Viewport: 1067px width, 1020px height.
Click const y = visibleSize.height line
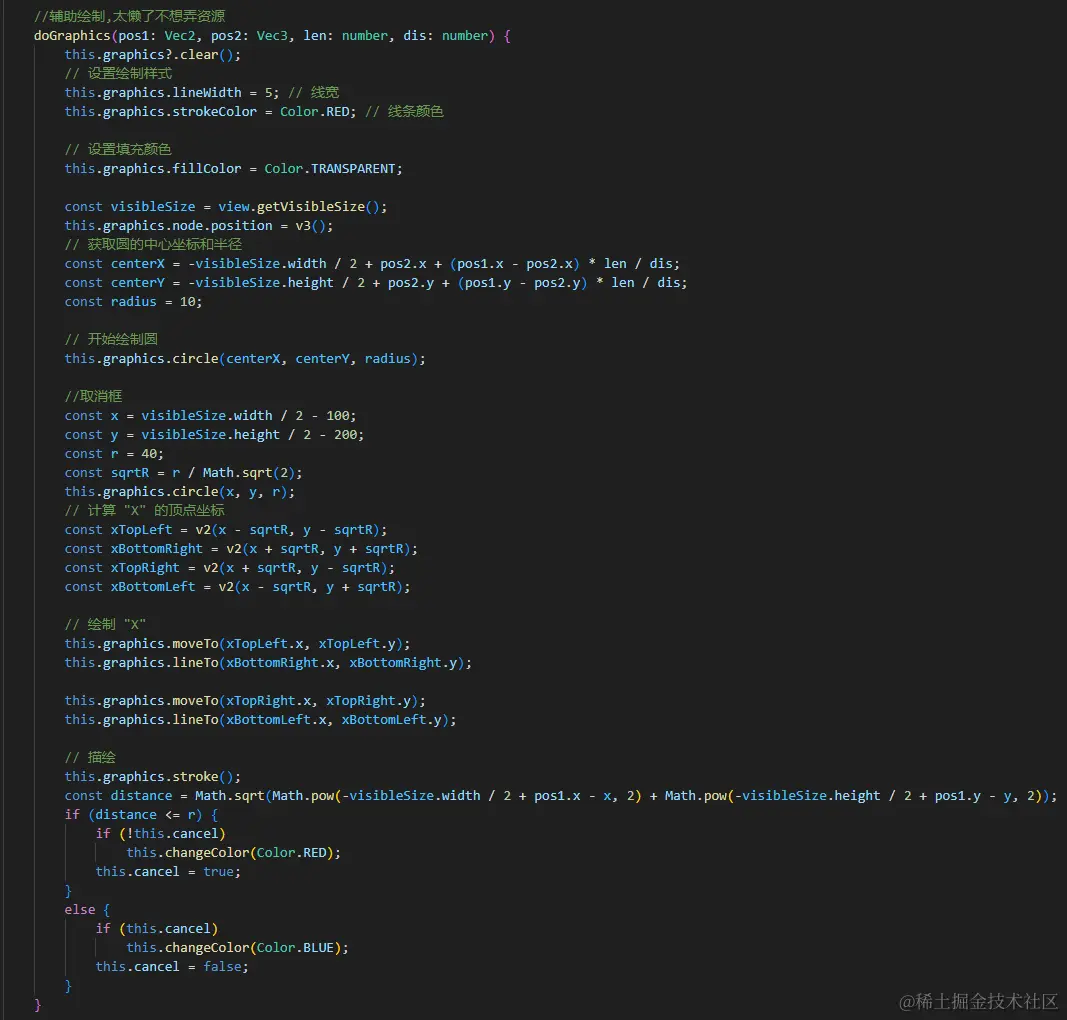coord(214,435)
